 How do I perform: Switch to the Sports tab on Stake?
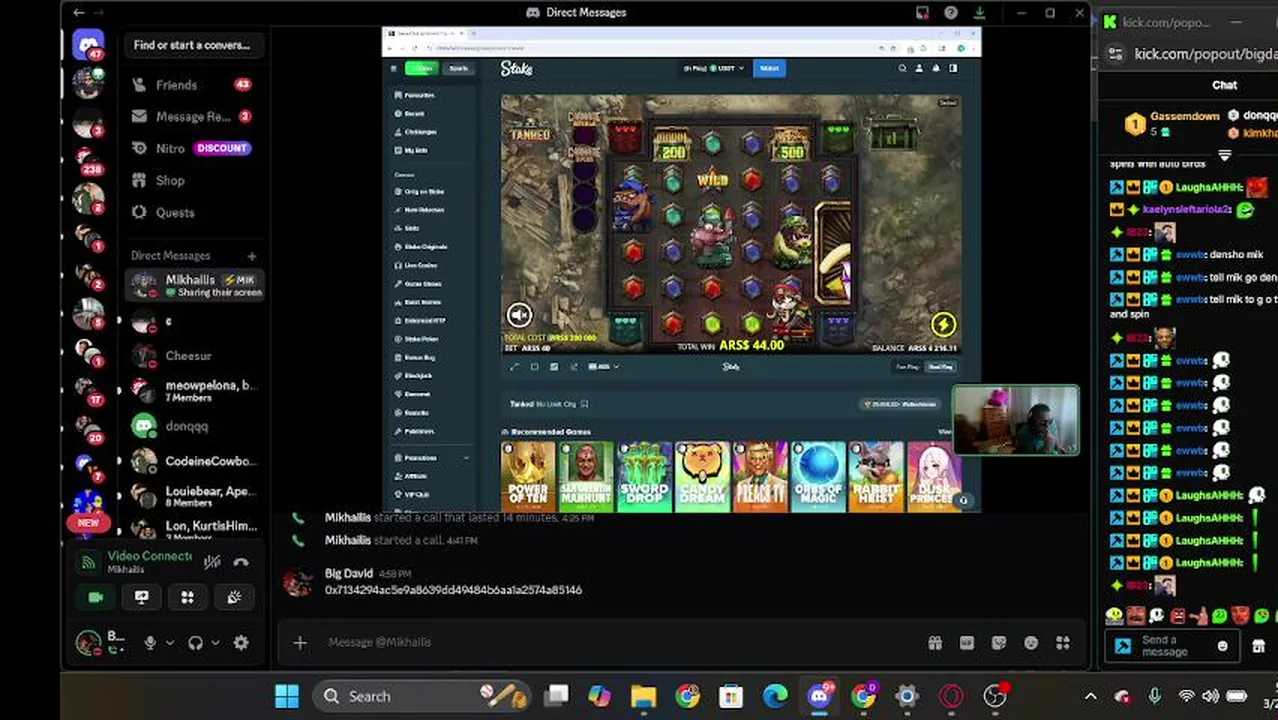click(459, 68)
